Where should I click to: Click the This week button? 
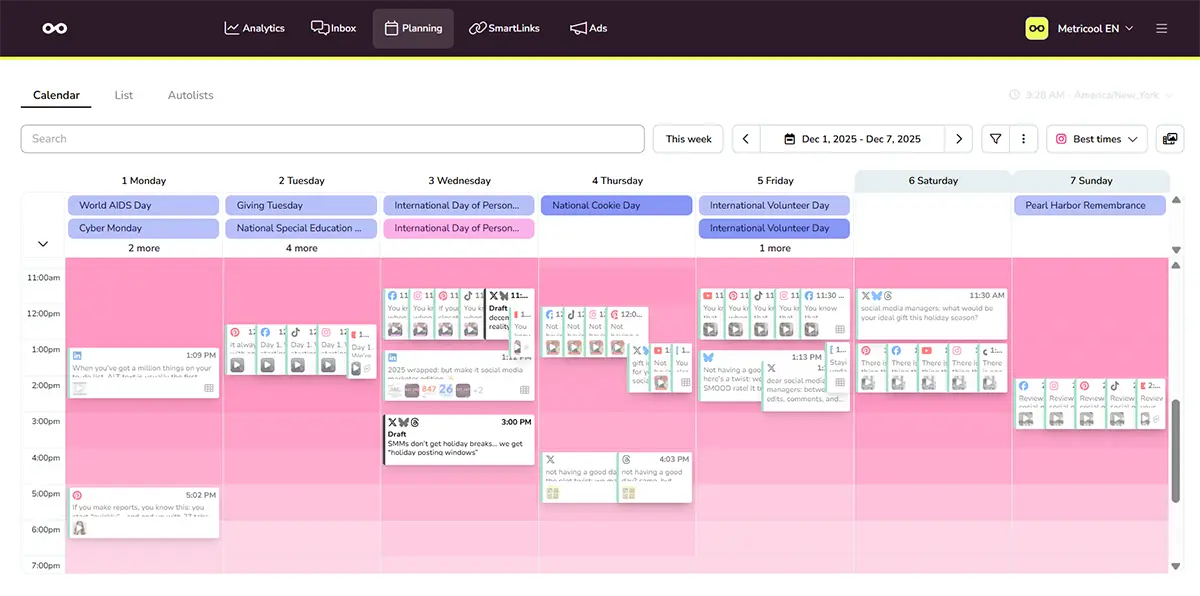688,139
